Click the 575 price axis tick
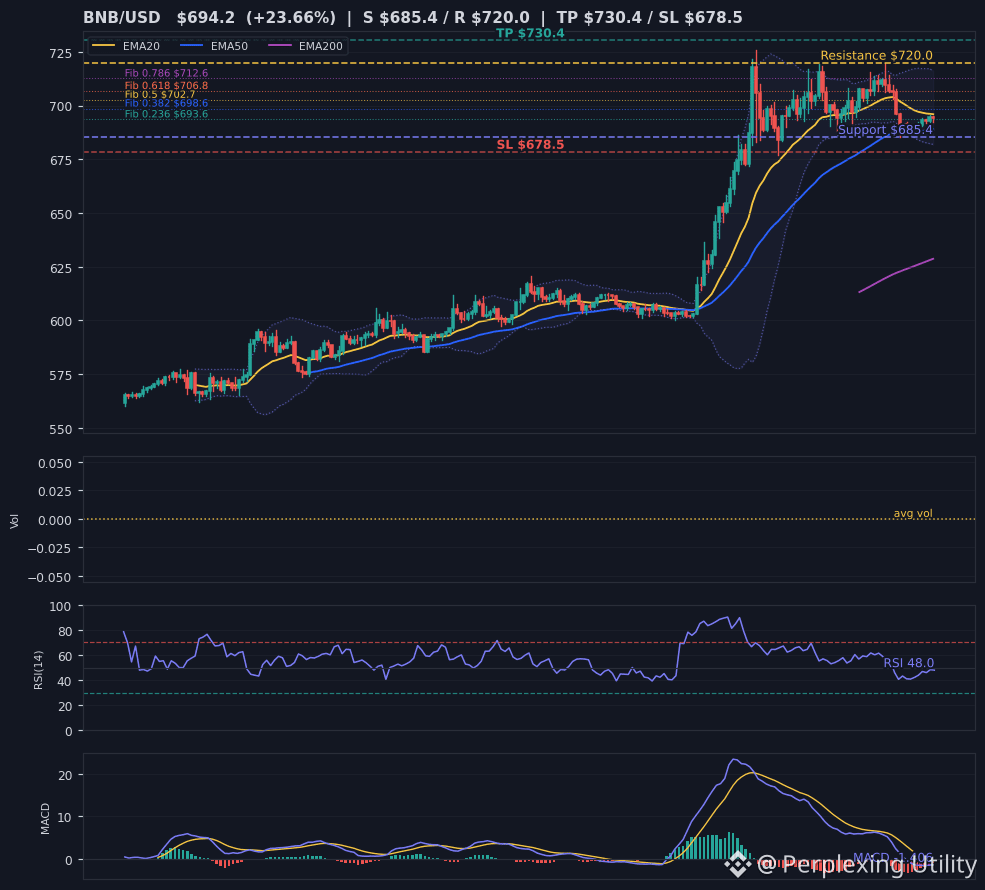 click(x=62, y=375)
